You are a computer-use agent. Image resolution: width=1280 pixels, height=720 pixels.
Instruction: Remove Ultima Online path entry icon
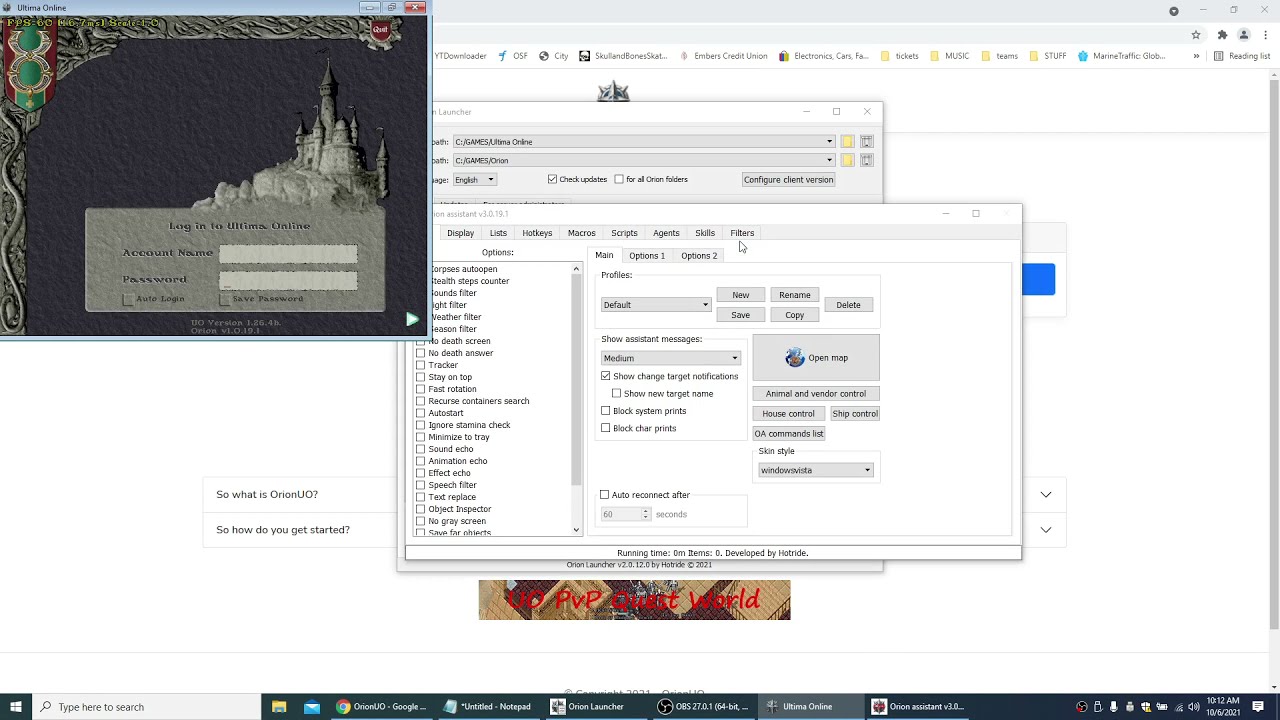tap(867, 142)
